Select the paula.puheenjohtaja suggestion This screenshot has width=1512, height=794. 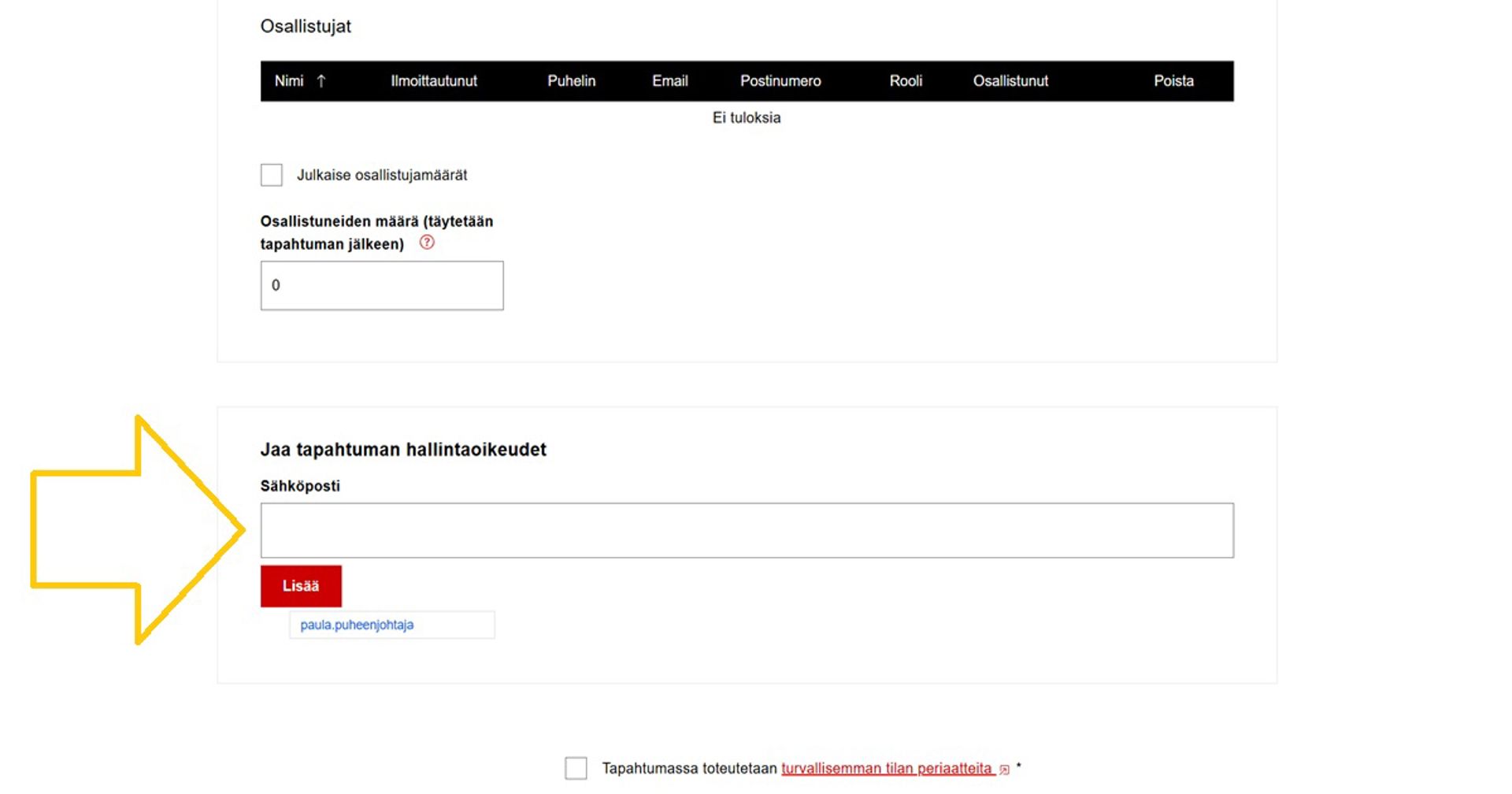[x=391, y=625]
